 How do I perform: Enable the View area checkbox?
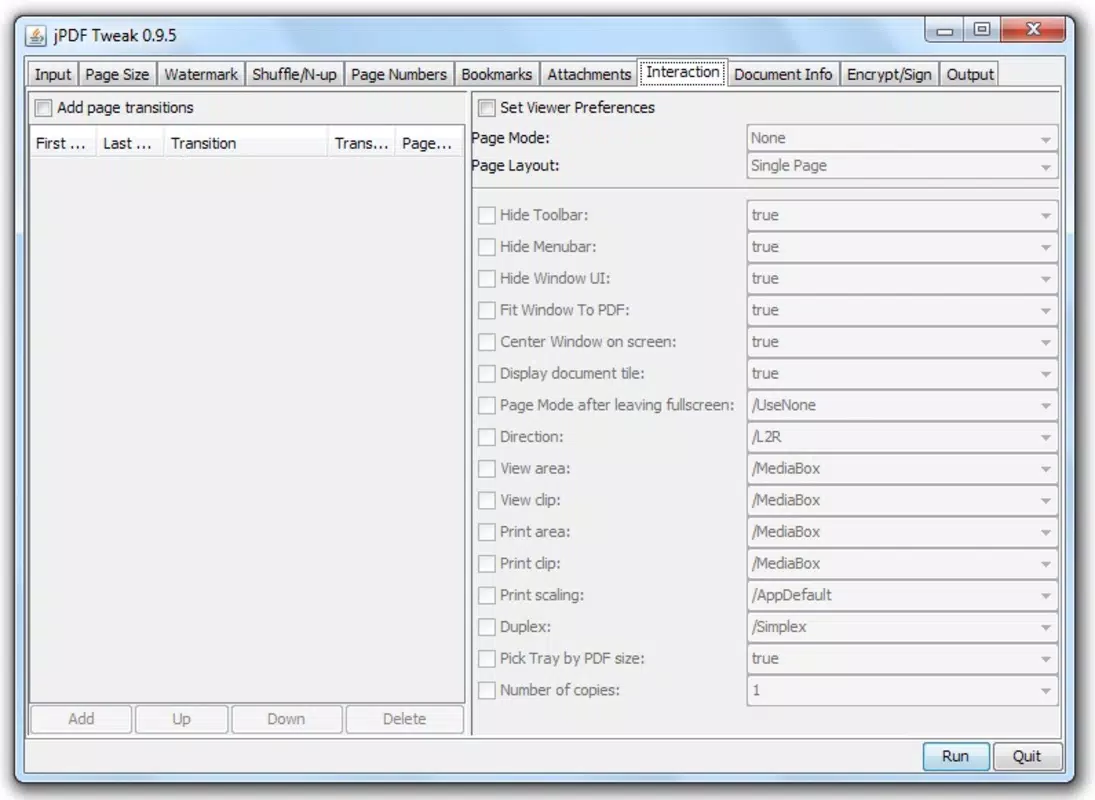pyautogui.click(x=487, y=468)
